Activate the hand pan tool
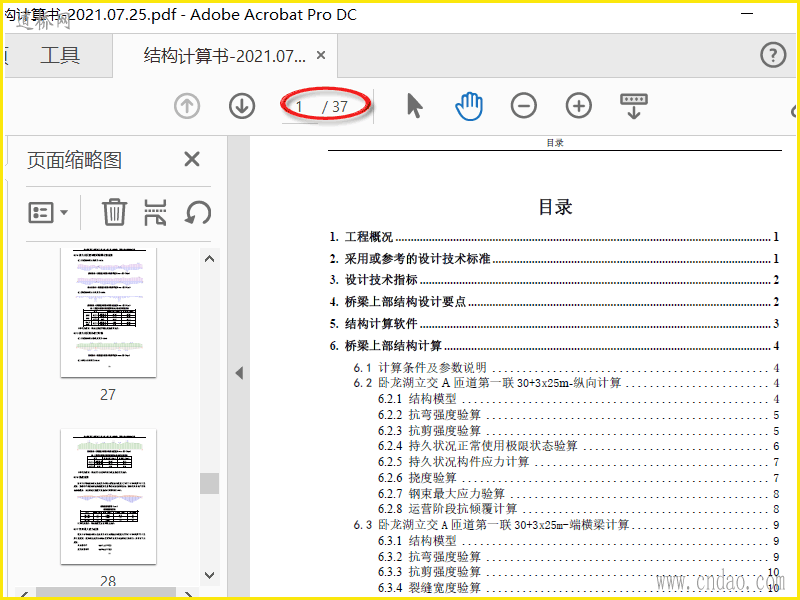The width and height of the screenshot is (800, 600). tap(469, 106)
